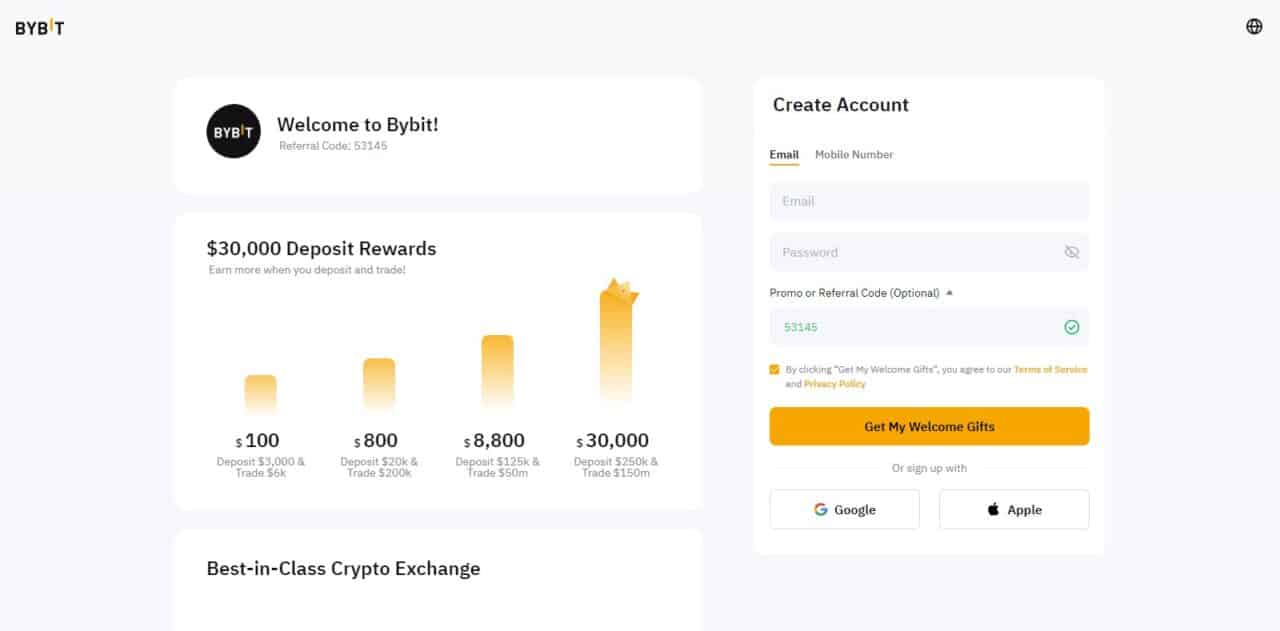1280x631 pixels.
Task: Click the 'Deposit $125k & Trade $50m' text
Action: (497, 467)
